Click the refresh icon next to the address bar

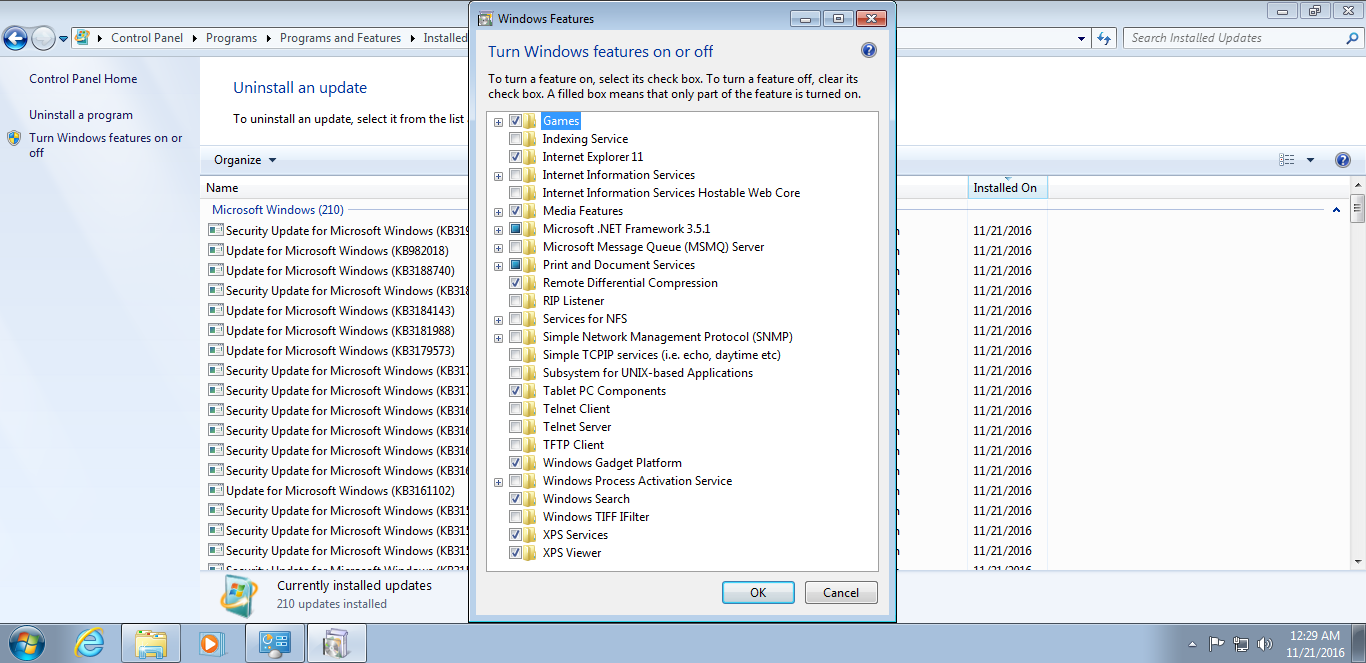pyautogui.click(x=1104, y=38)
